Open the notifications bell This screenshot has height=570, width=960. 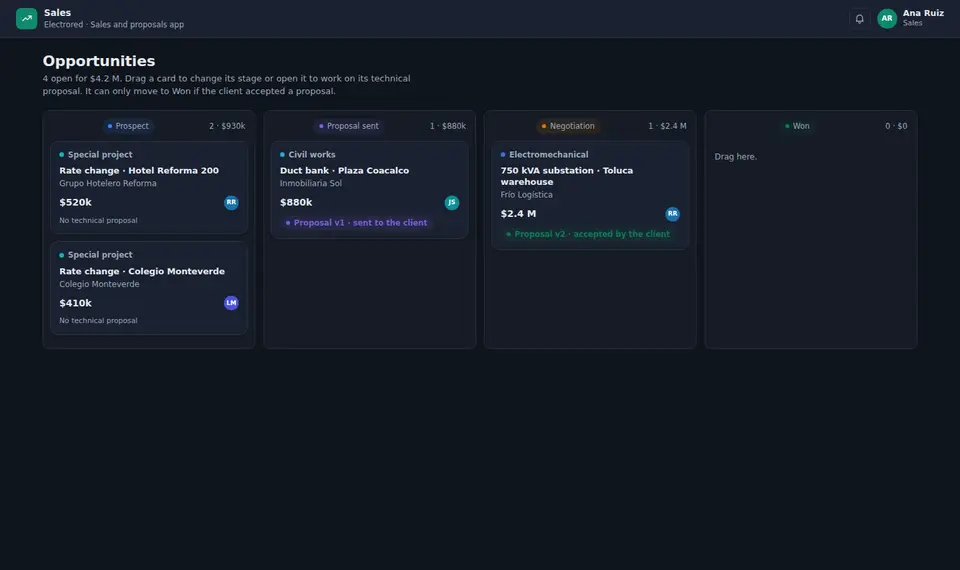click(859, 18)
